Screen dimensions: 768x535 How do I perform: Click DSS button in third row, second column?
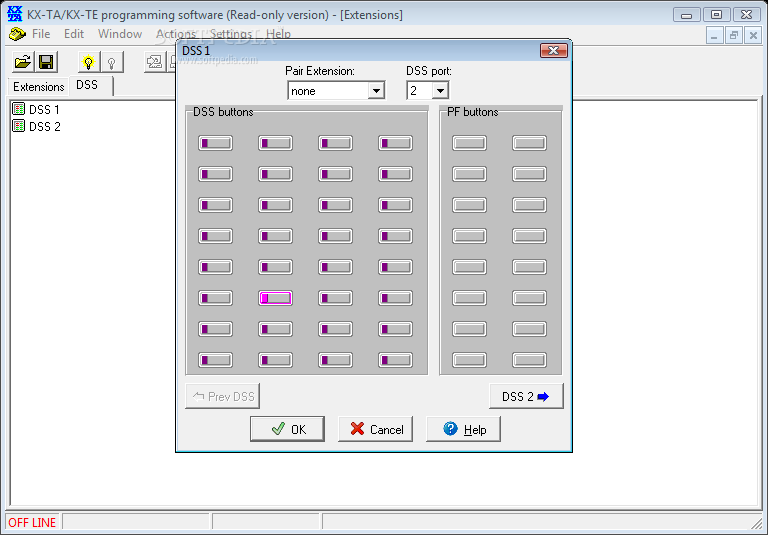[275, 205]
